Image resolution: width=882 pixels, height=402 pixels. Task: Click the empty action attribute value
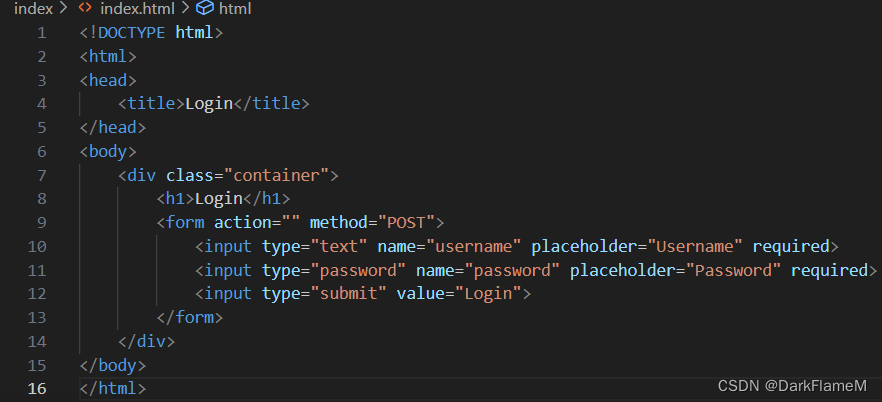tap(291, 223)
